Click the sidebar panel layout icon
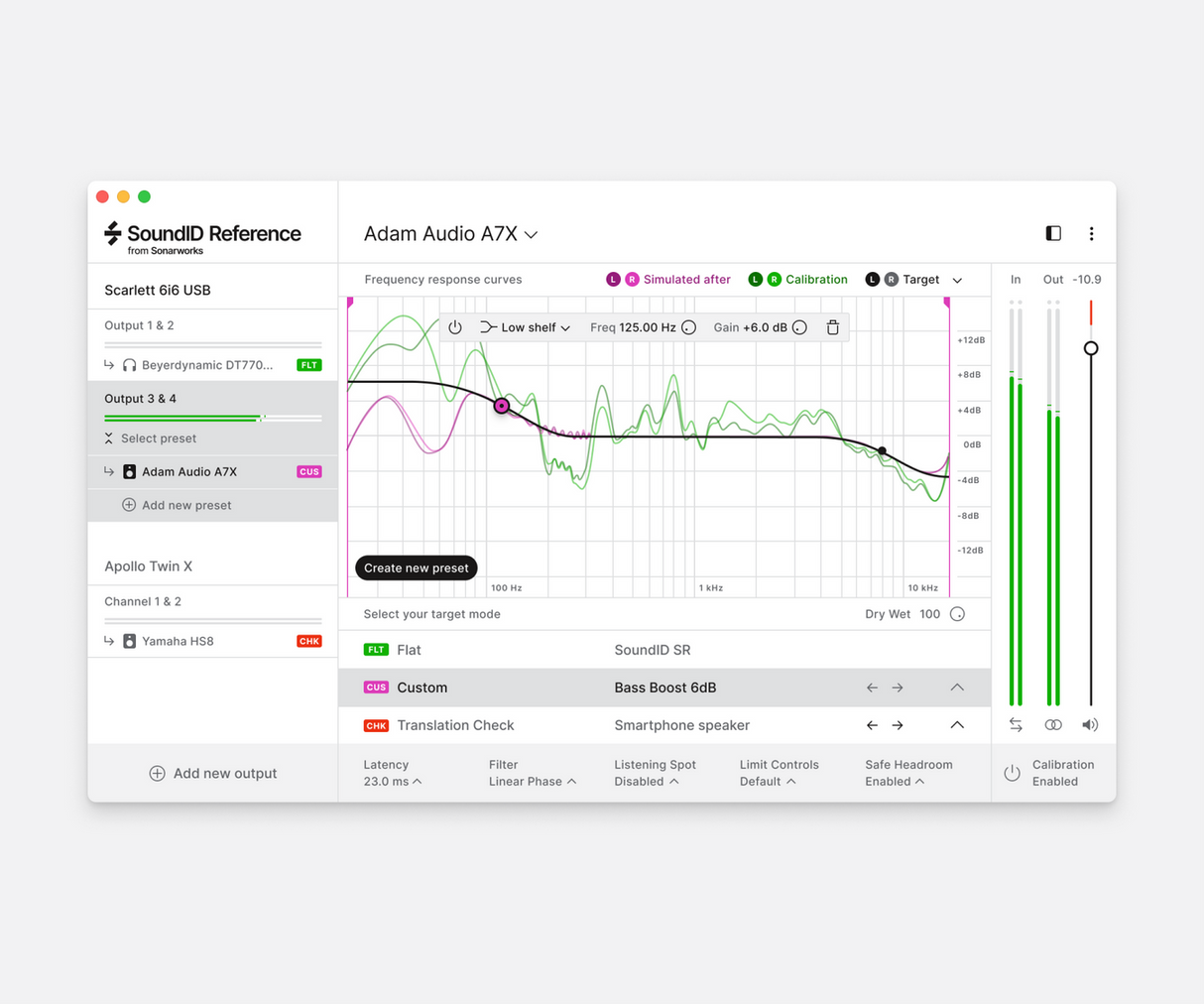 coord(1053,233)
